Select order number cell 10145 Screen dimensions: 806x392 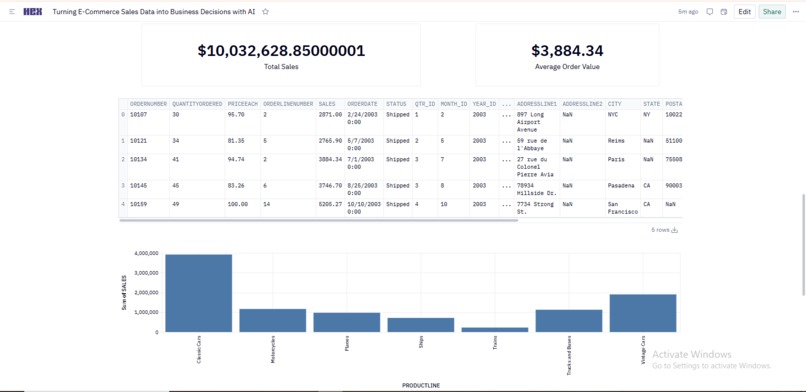tap(148, 189)
